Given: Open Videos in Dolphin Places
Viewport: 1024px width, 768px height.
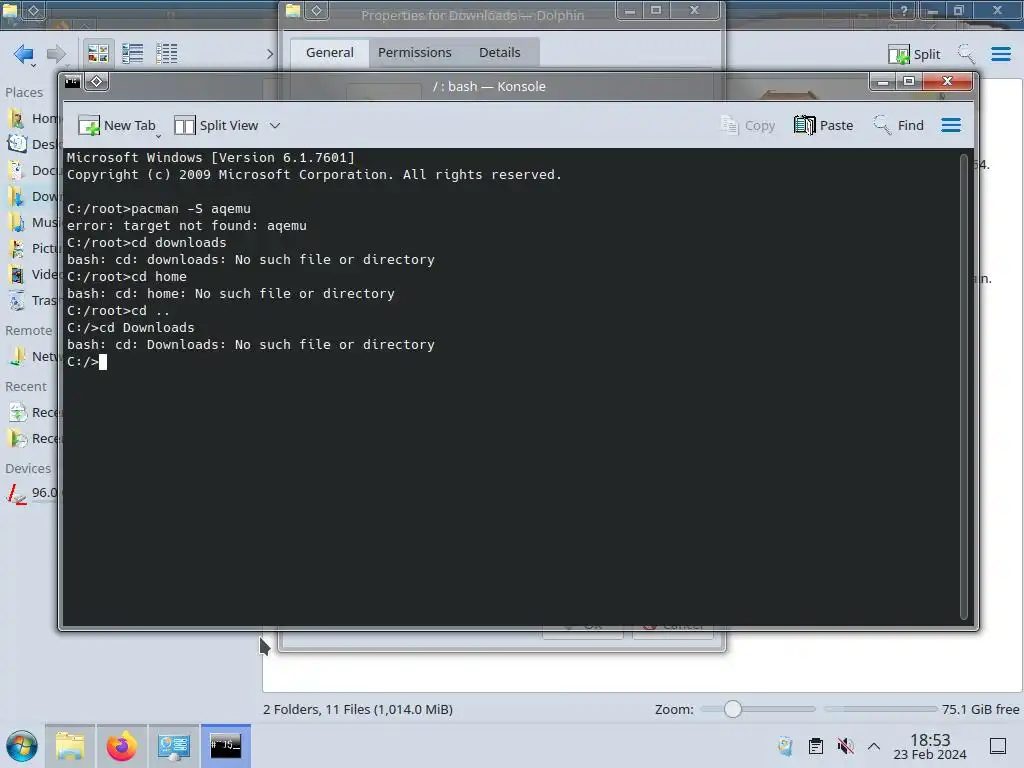Looking at the screenshot, I should (33, 275).
